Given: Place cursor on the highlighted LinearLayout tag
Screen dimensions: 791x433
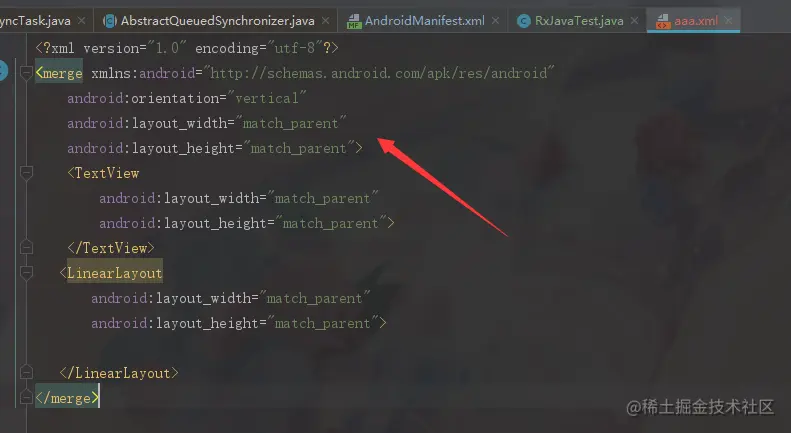Looking at the screenshot, I should pos(115,273).
